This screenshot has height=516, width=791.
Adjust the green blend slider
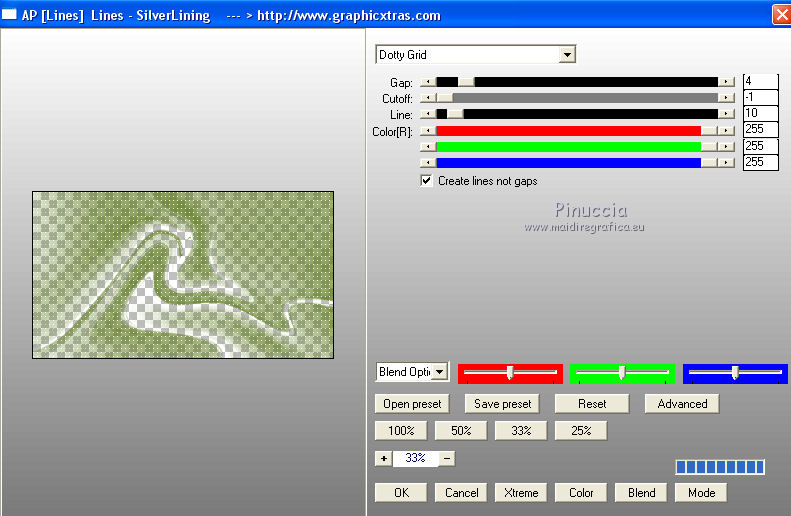point(622,373)
